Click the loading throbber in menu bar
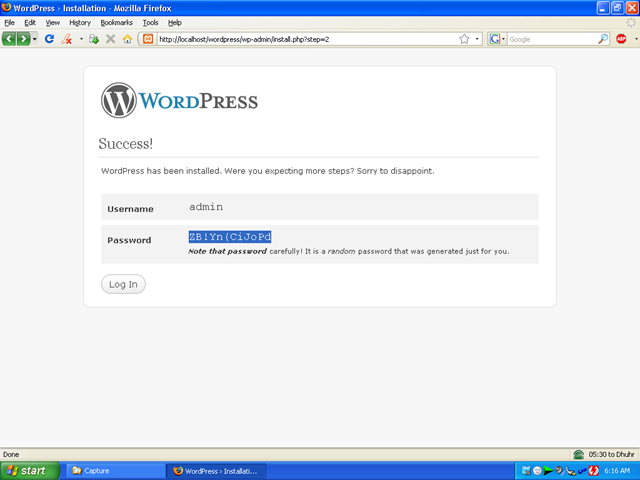Viewport: 640px width, 480px height. click(x=631, y=23)
